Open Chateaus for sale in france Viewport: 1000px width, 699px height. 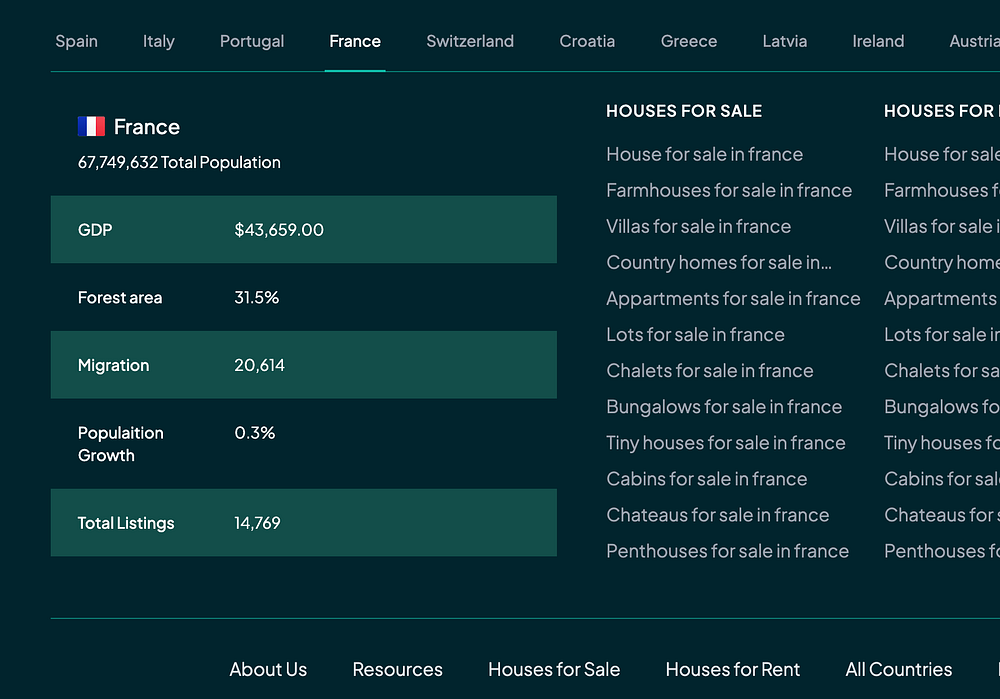pyautogui.click(x=717, y=515)
